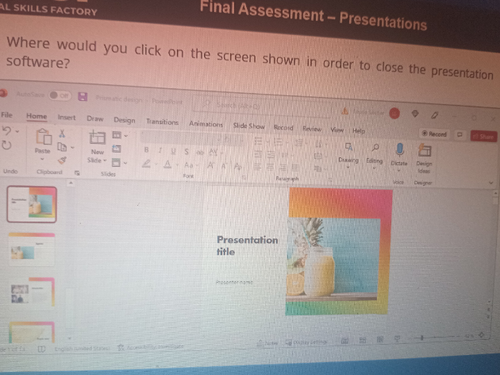500x375 pixels.
Task: Expand the Undo dropdown arrow
Action: 17,131
